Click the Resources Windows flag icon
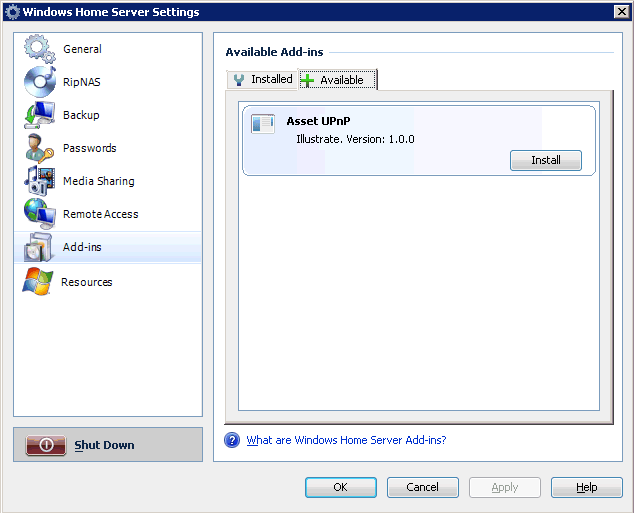 click(x=38, y=281)
